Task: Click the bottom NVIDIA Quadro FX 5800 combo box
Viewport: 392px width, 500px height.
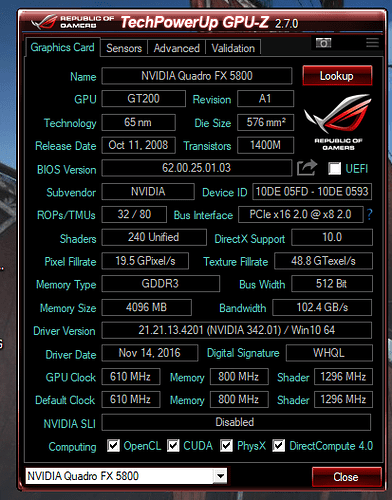Action: [126, 476]
